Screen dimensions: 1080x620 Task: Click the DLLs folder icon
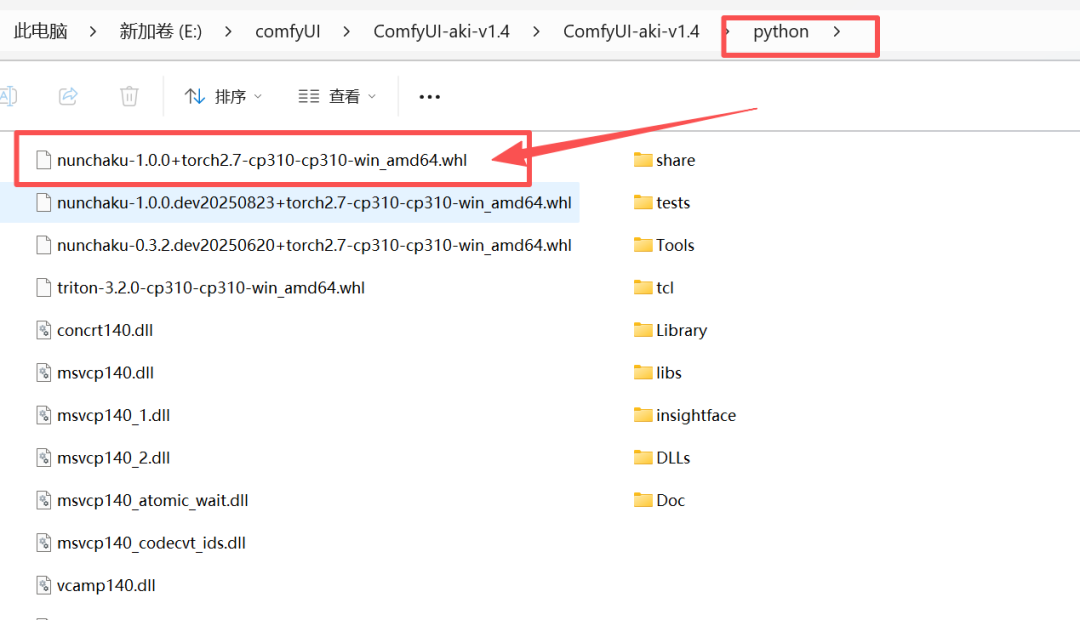click(x=643, y=458)
